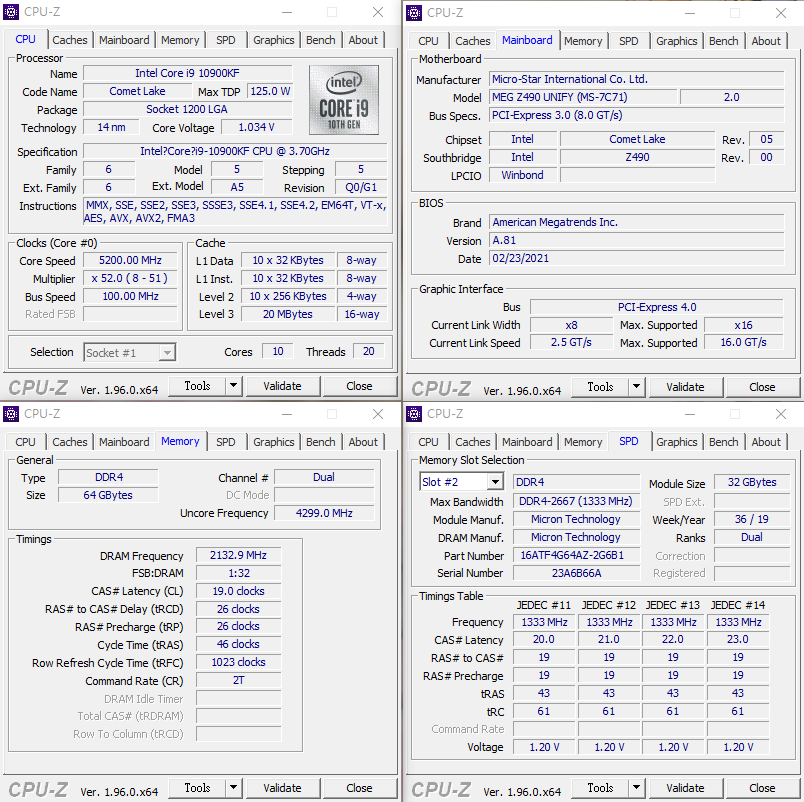This screenshot has width=804, height=802.
Task: Switch to the Caches tab in the CPU-tab window
Action: point(70,40)
